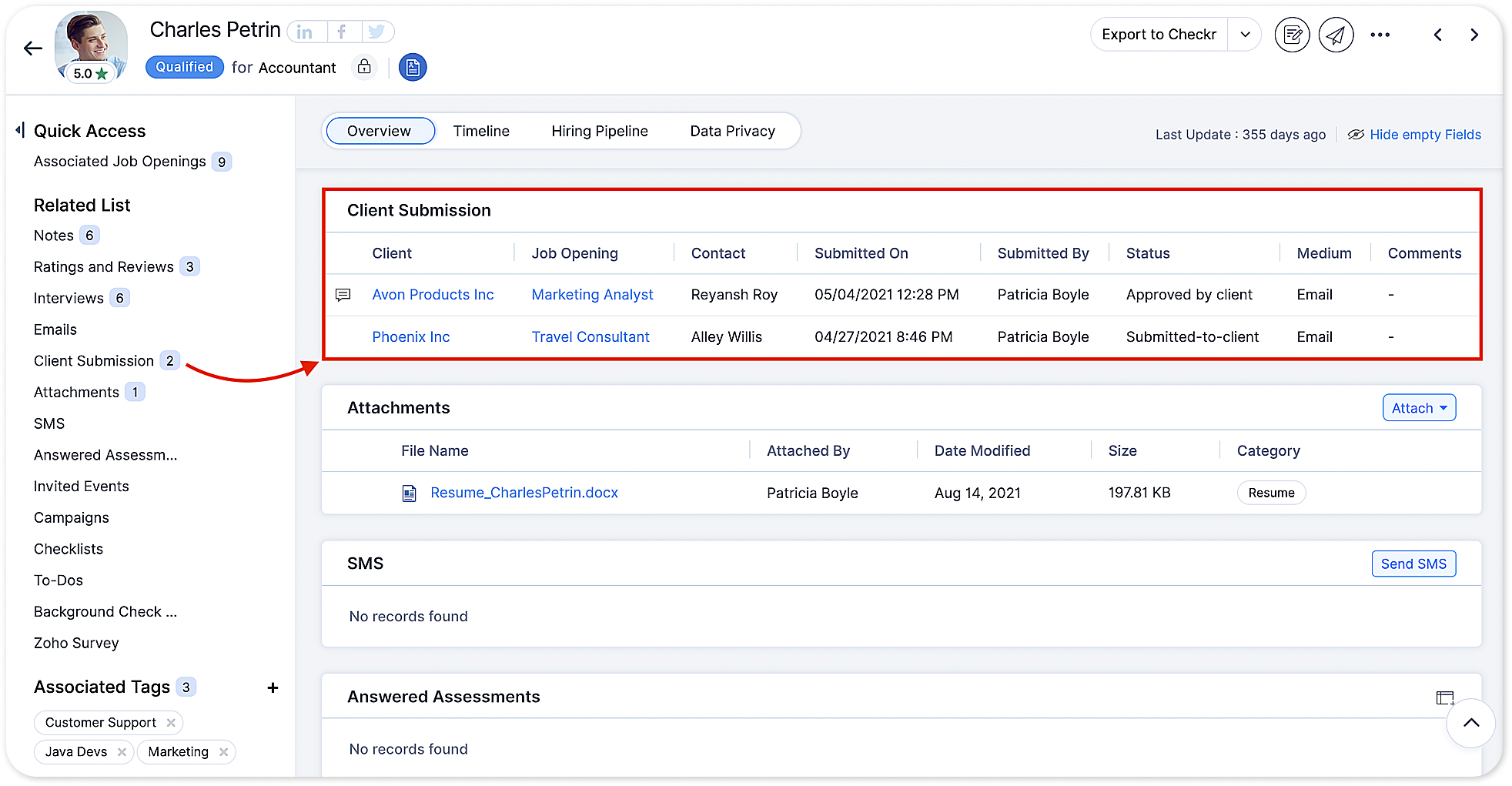Expand the Export to Checkr dropdown arrow

pos(1245,35)
